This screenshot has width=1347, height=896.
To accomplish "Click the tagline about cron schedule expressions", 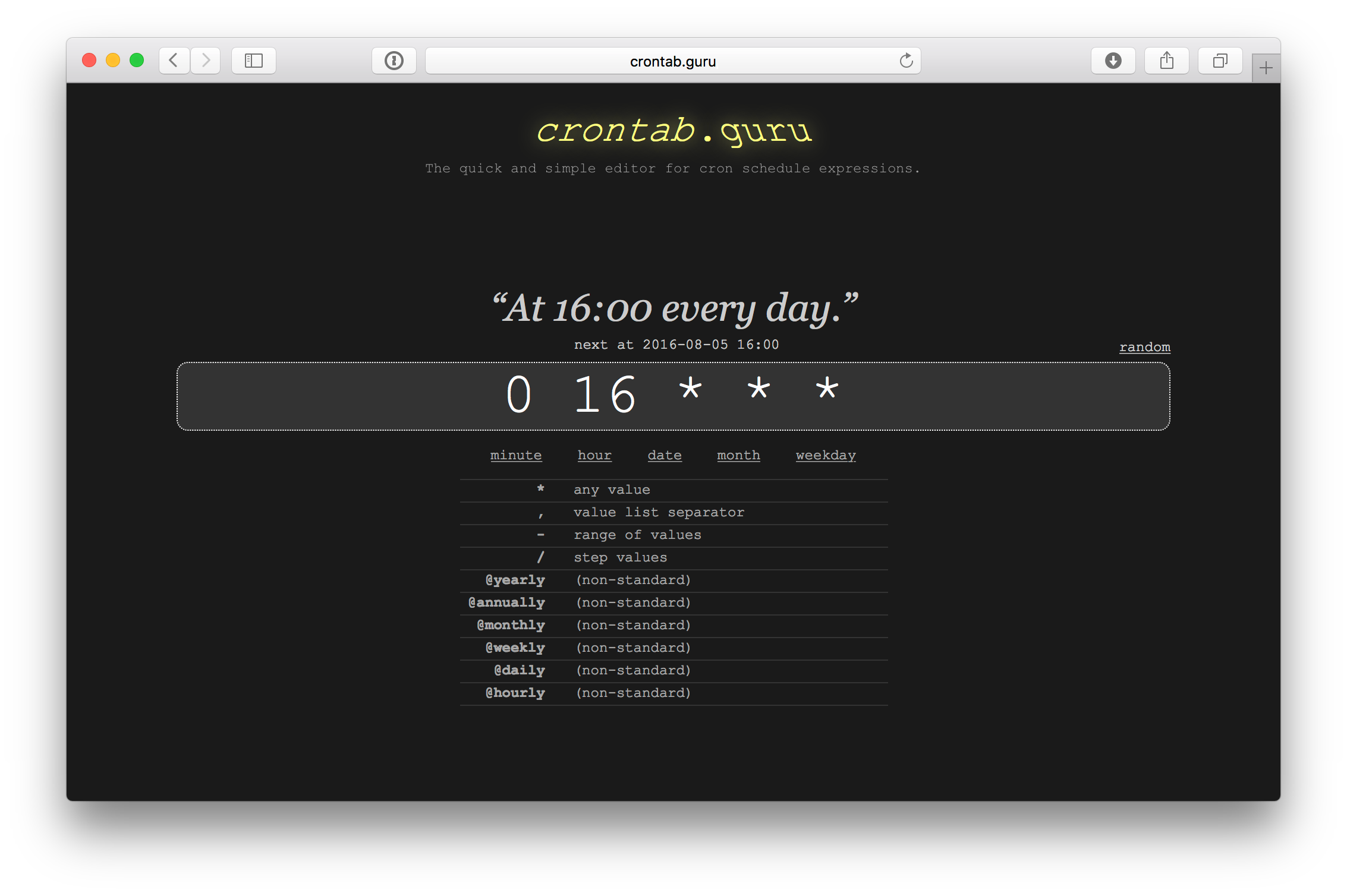I will (672, 169).
